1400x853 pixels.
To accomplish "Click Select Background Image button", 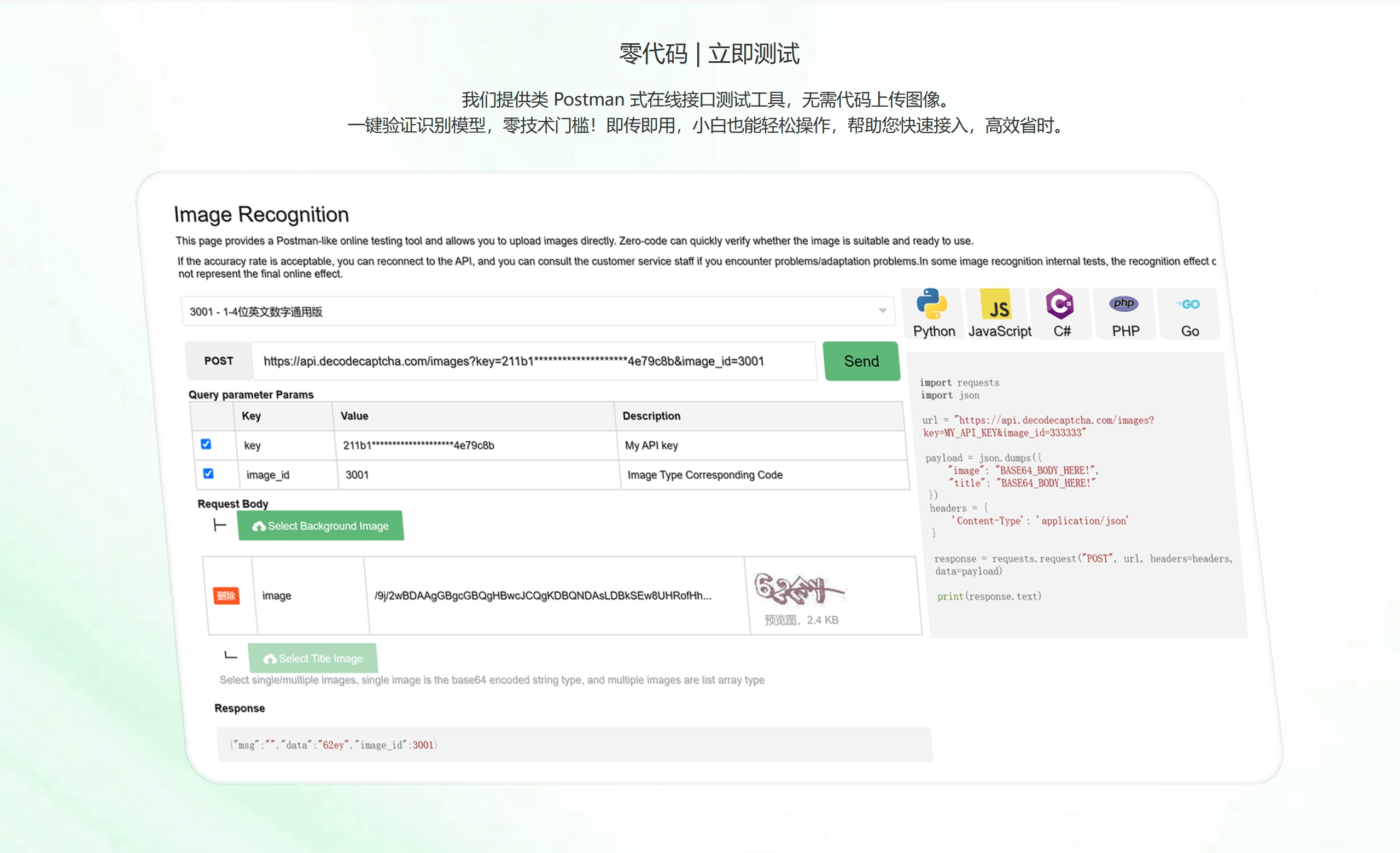I will click(321, 526).
